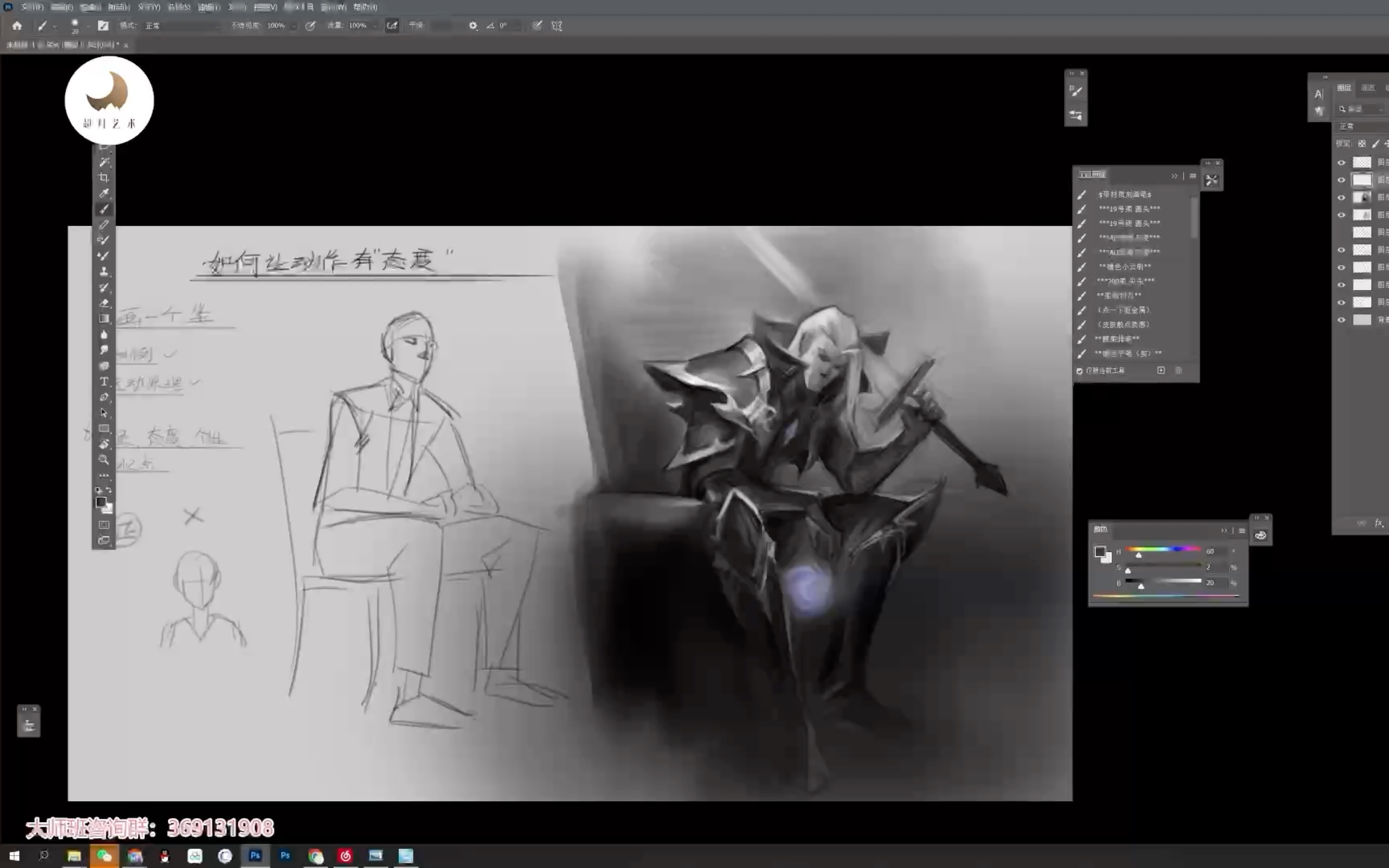
Task: Click the symmetry butterfly icon
Action: (557, 25)
